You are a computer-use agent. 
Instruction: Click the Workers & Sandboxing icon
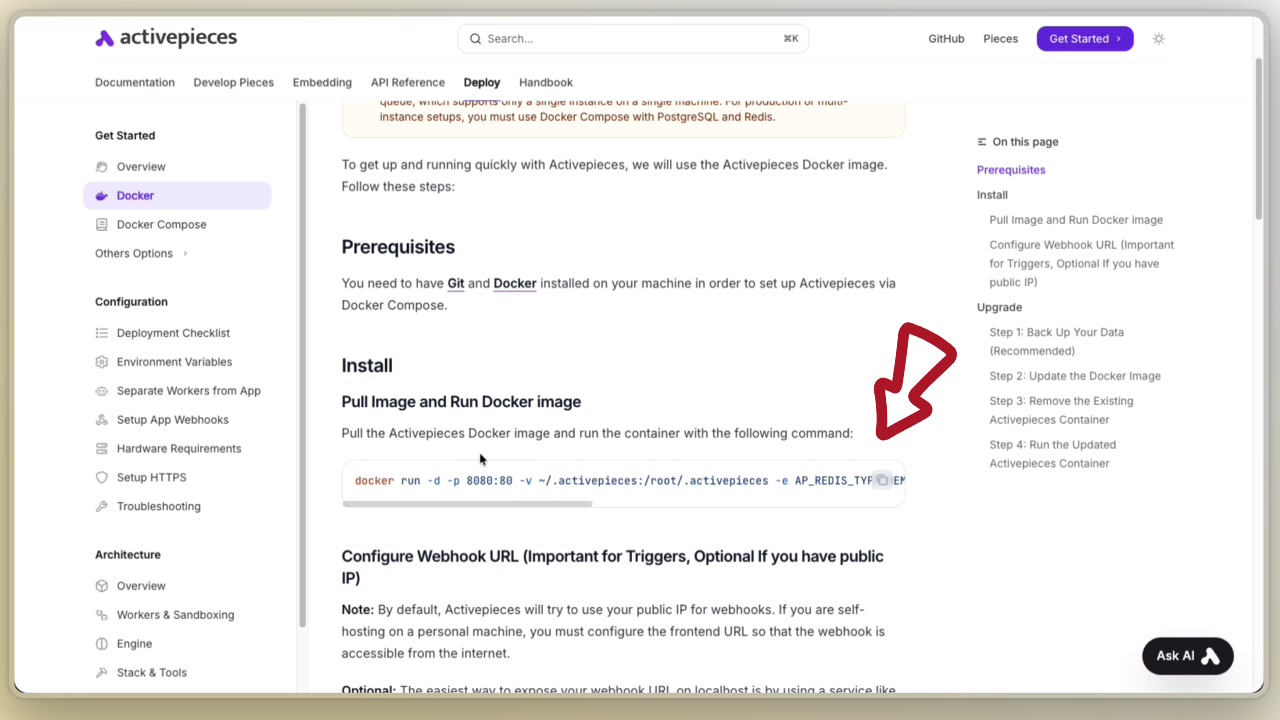[101, 614]
